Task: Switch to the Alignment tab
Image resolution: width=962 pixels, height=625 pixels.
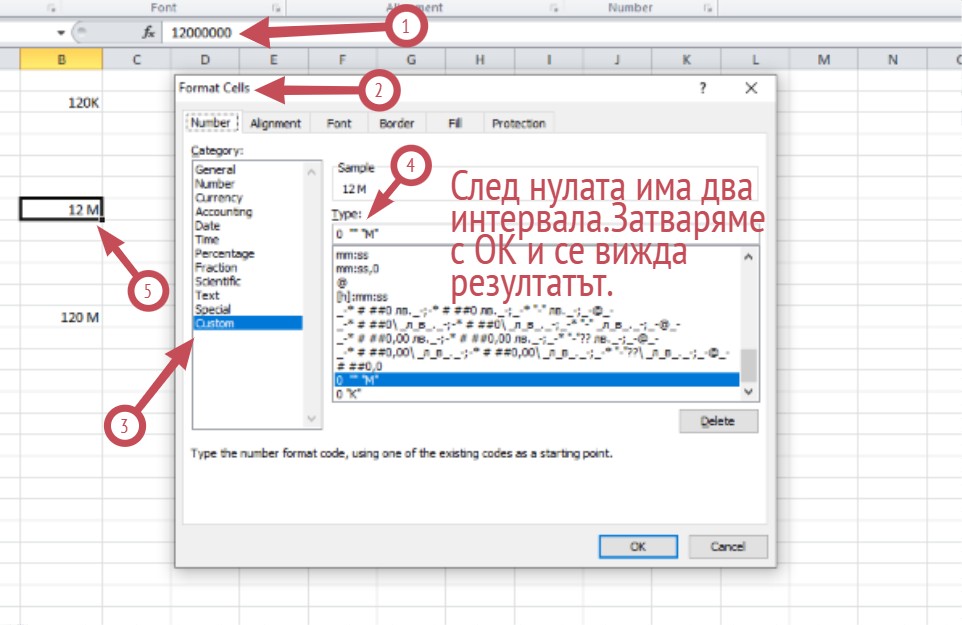Action: coord(275,123)
